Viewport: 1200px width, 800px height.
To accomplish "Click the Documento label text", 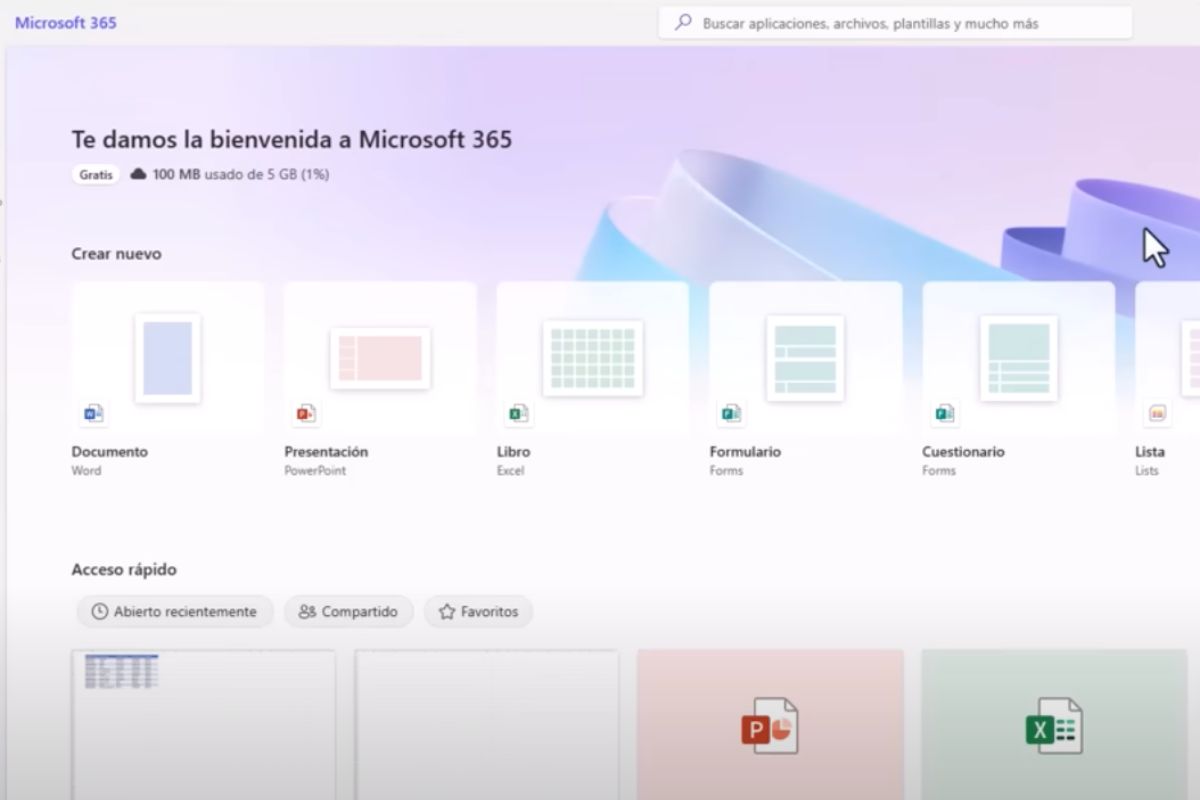I will (x=109, y=452).
